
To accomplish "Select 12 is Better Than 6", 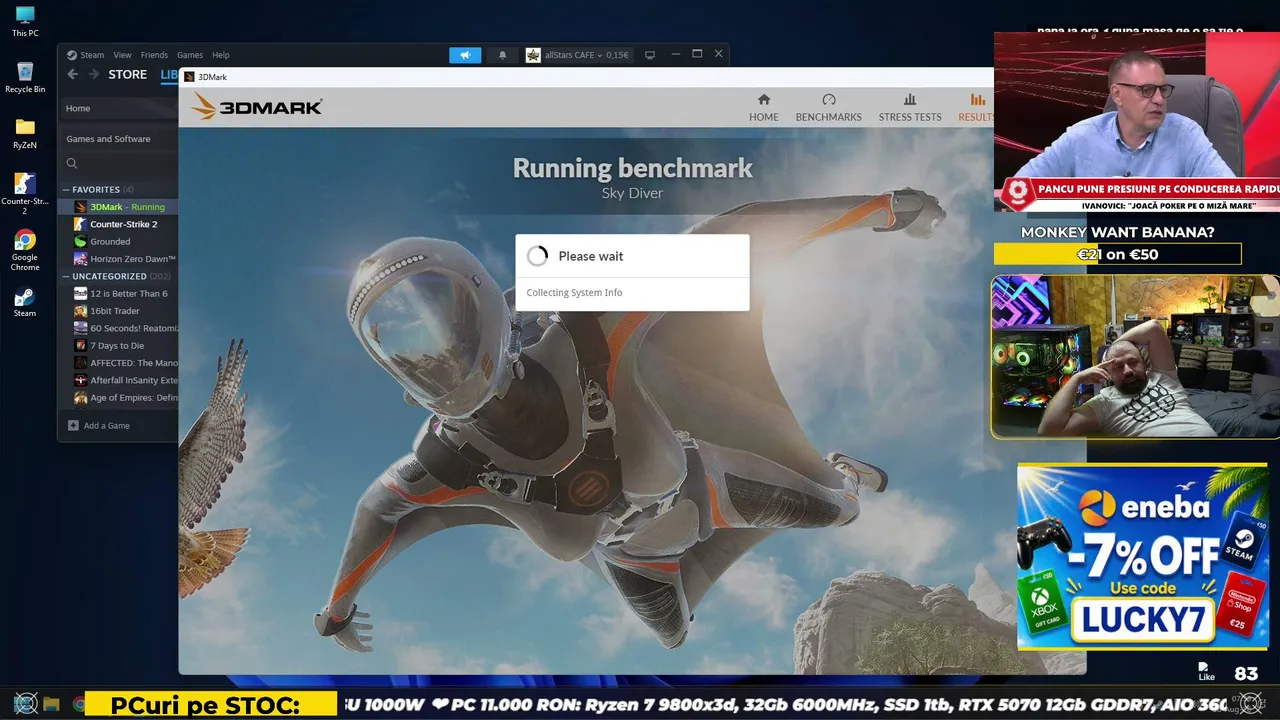I will 129,294.
